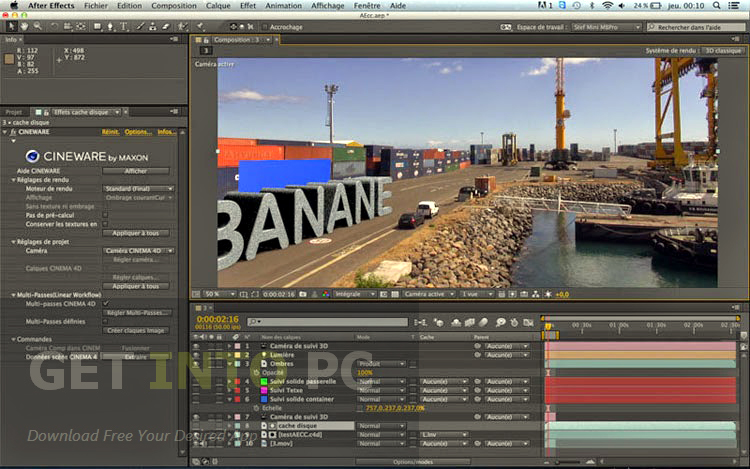Click the exposure reset sun icon
The height and width of the screenshot is (469, 750).
[548, 294]
